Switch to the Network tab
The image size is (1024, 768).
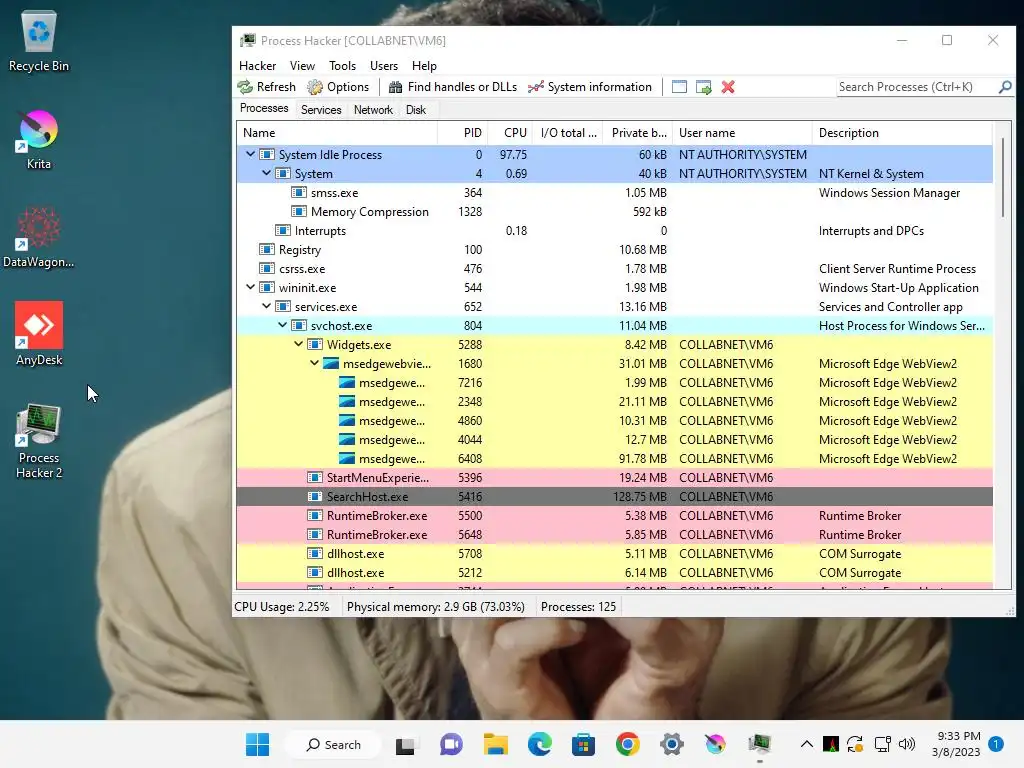[373, 110]
